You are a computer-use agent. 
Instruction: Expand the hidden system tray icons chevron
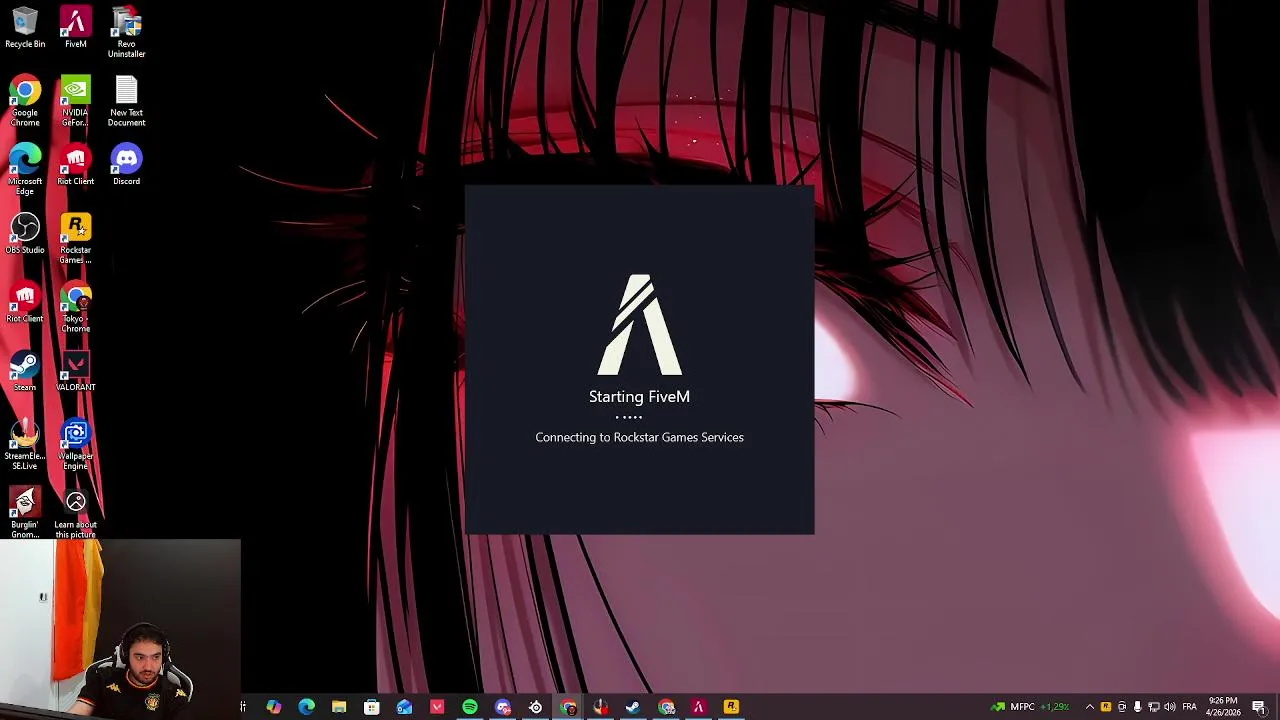(1089, 707)
